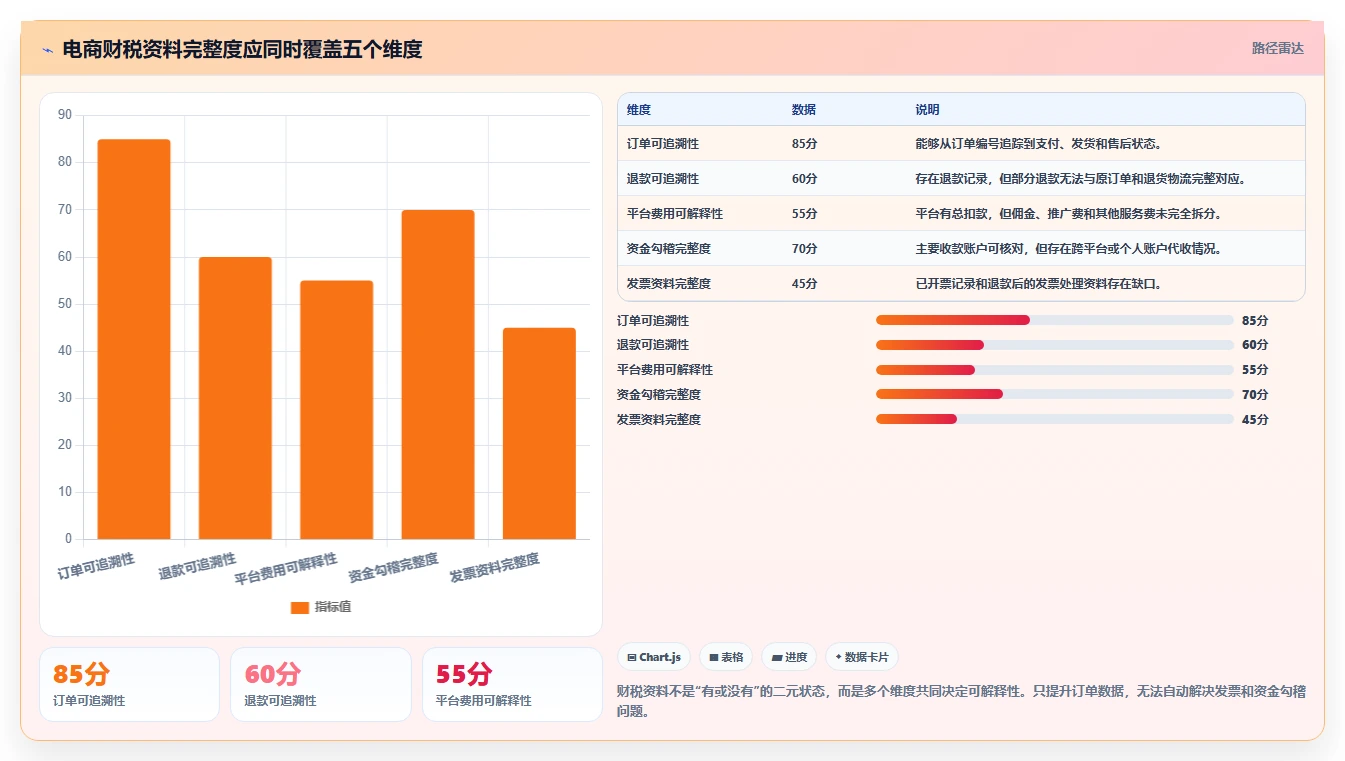Image resolution: width=1345 pixels, height=761 pixels.
Task: Click the 60分 value in table
Action: 804,179
